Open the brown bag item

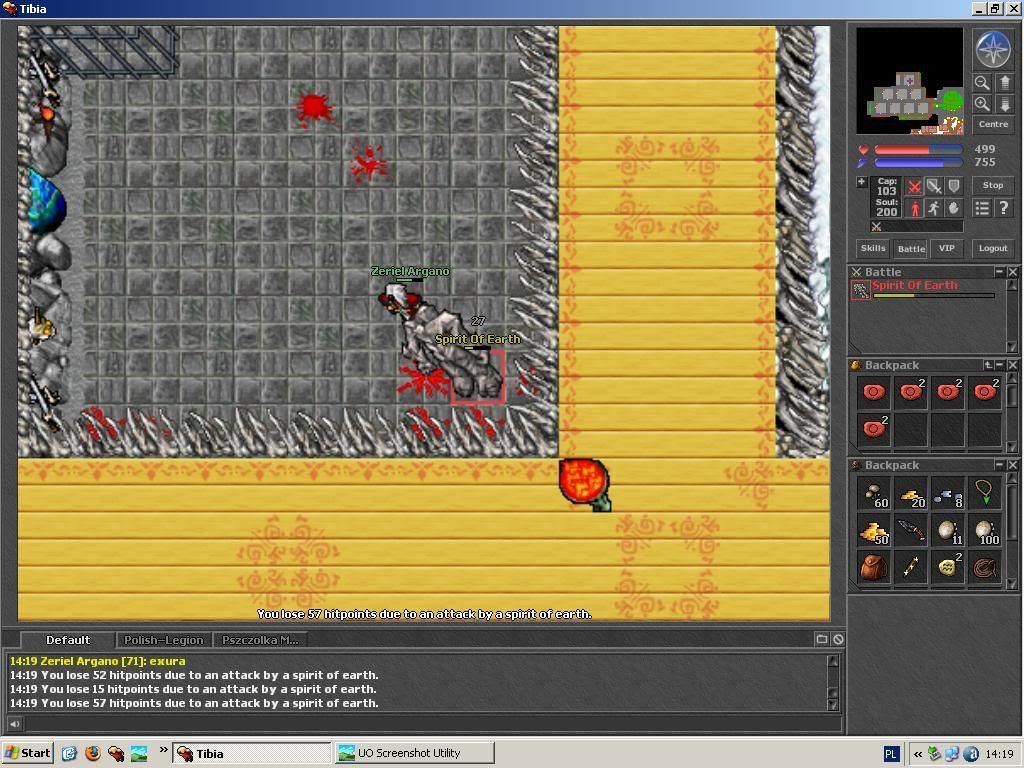873,568
